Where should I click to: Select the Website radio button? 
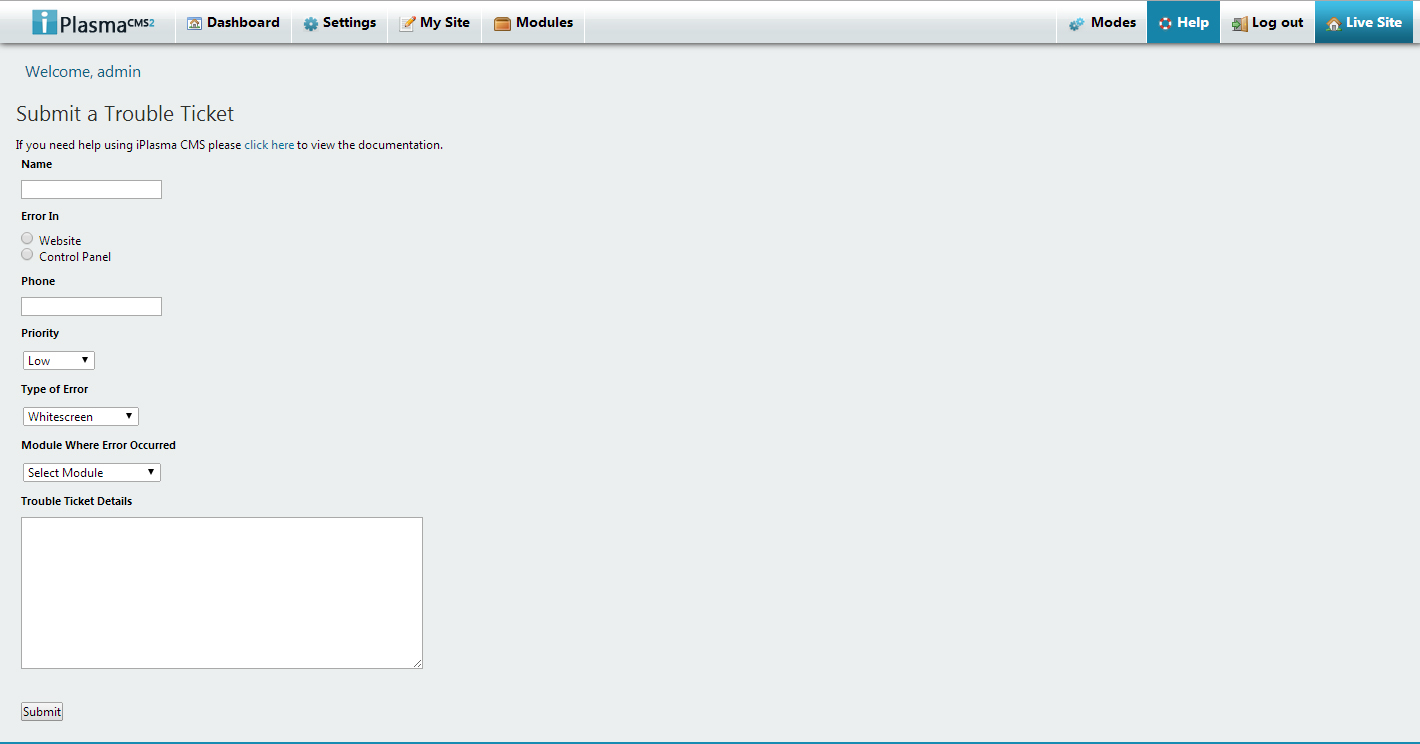(27, 238)
